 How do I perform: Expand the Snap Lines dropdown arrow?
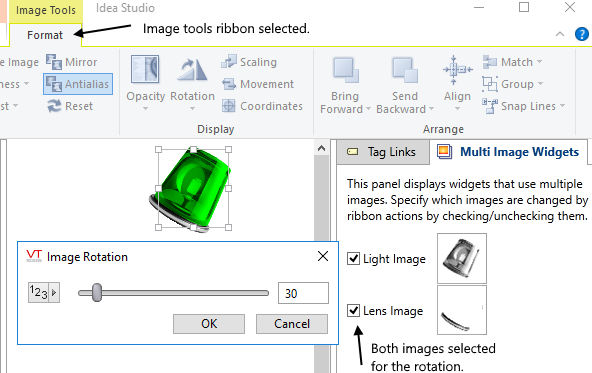(x=563, y=106)
